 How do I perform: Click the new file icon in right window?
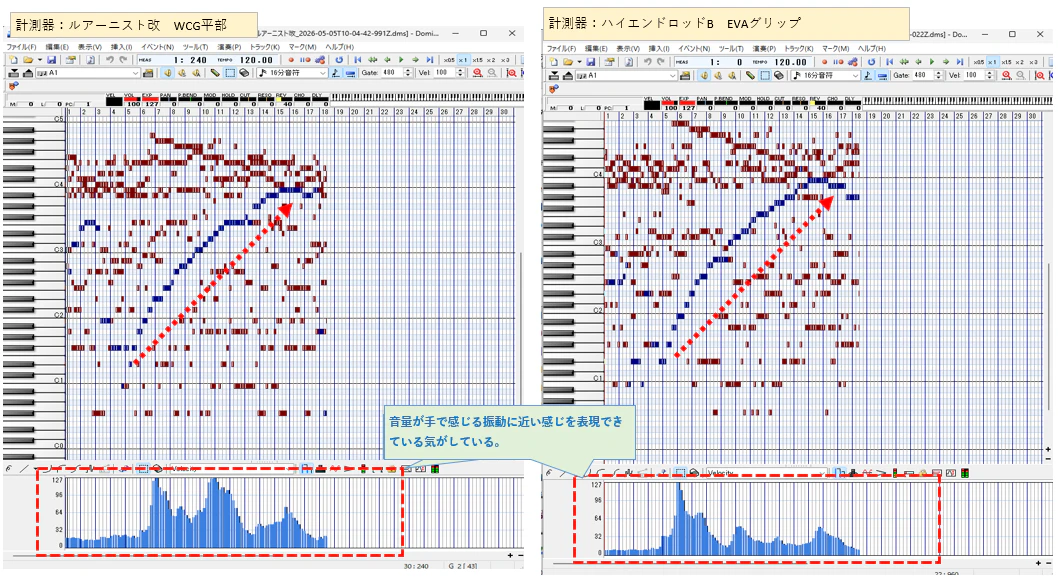[553, 62]
